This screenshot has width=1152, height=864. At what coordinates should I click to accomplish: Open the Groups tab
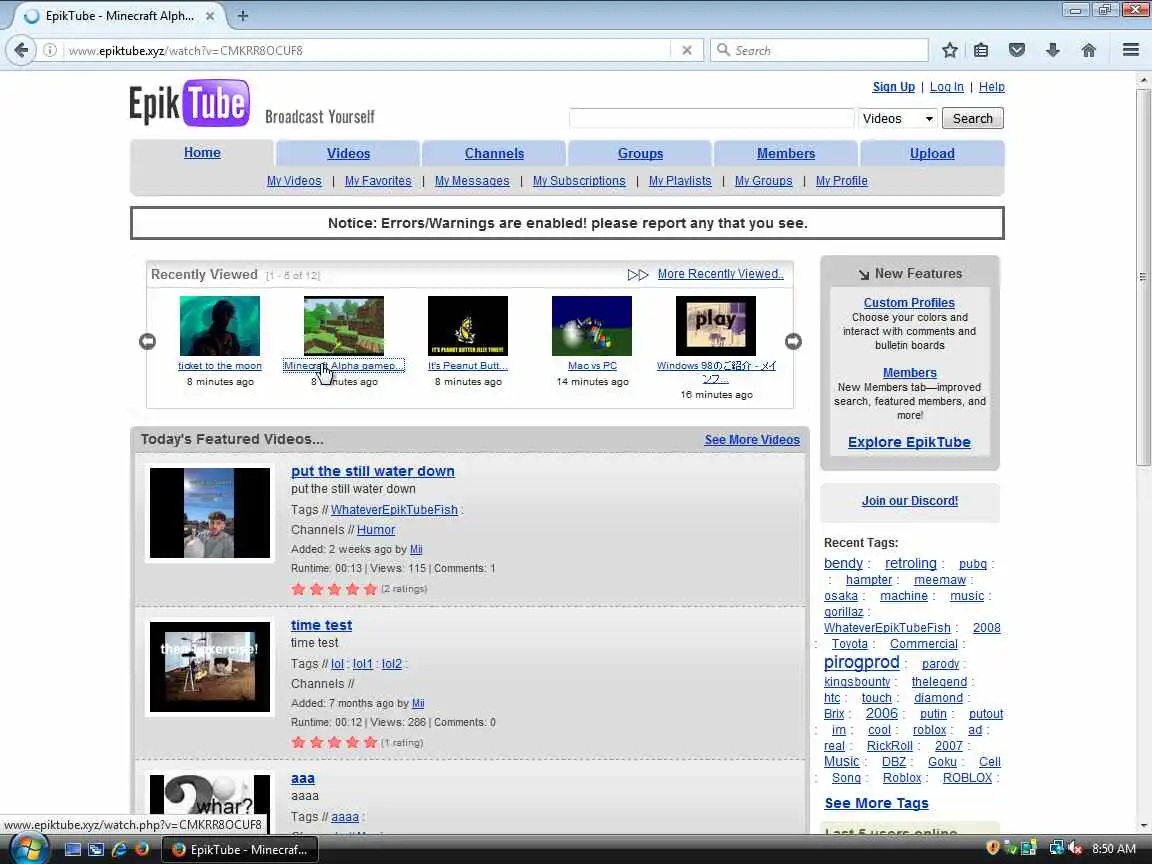click(x=640, y=154)
